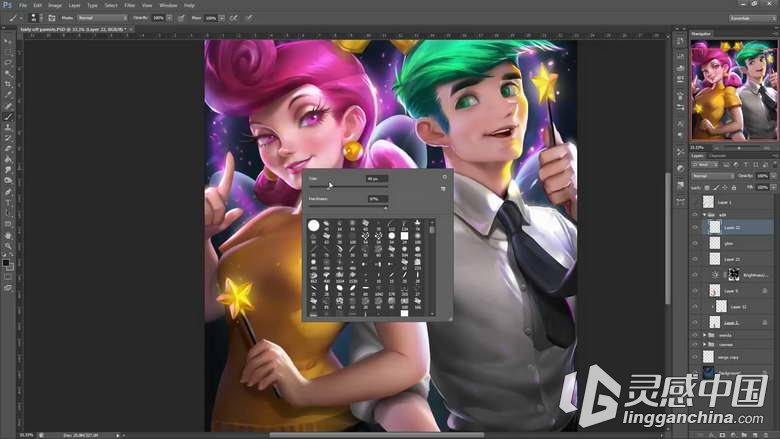Open options bar Opacity slider arrow

[169, 18]
